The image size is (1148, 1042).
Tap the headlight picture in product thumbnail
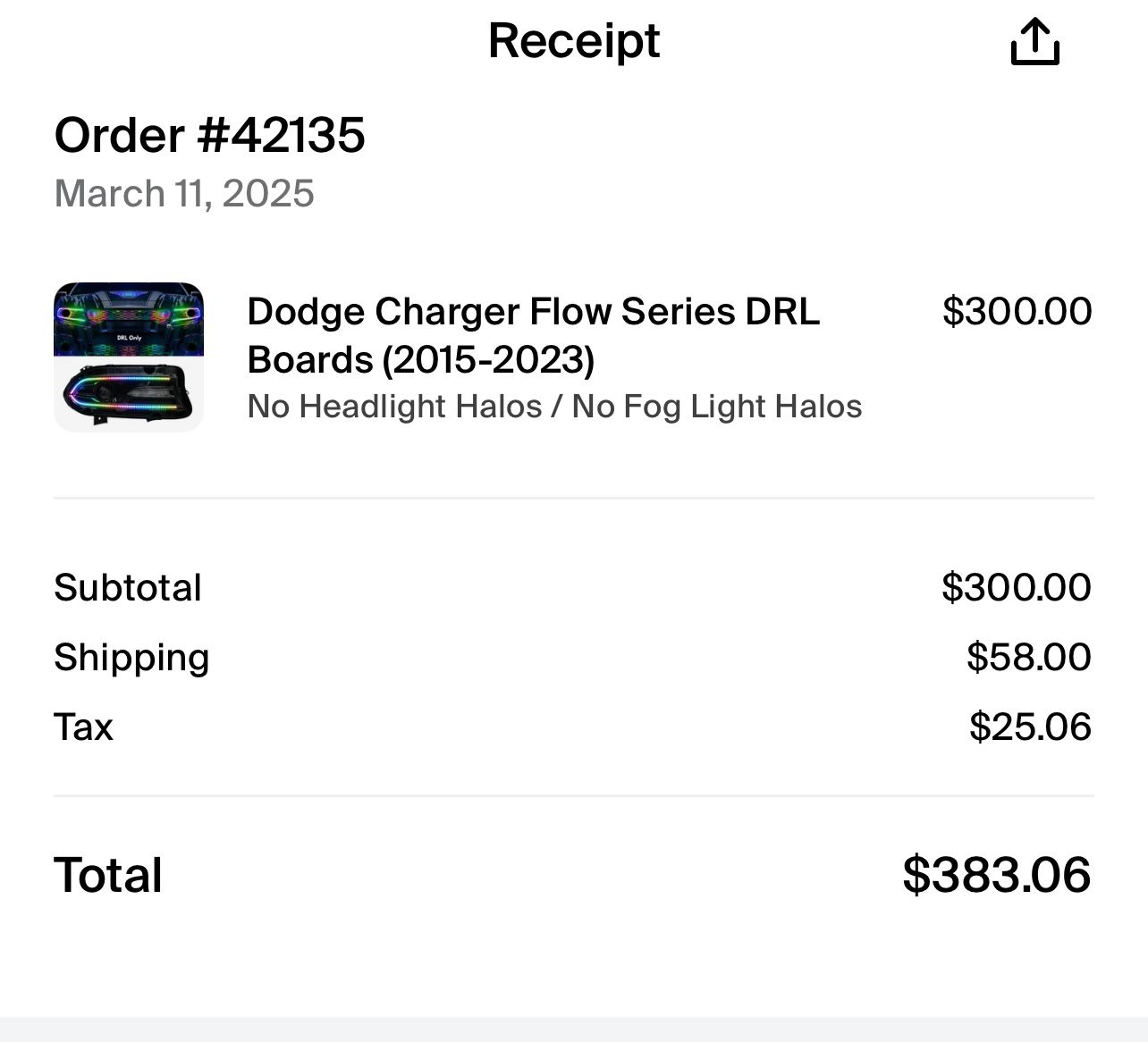point(129,394)
